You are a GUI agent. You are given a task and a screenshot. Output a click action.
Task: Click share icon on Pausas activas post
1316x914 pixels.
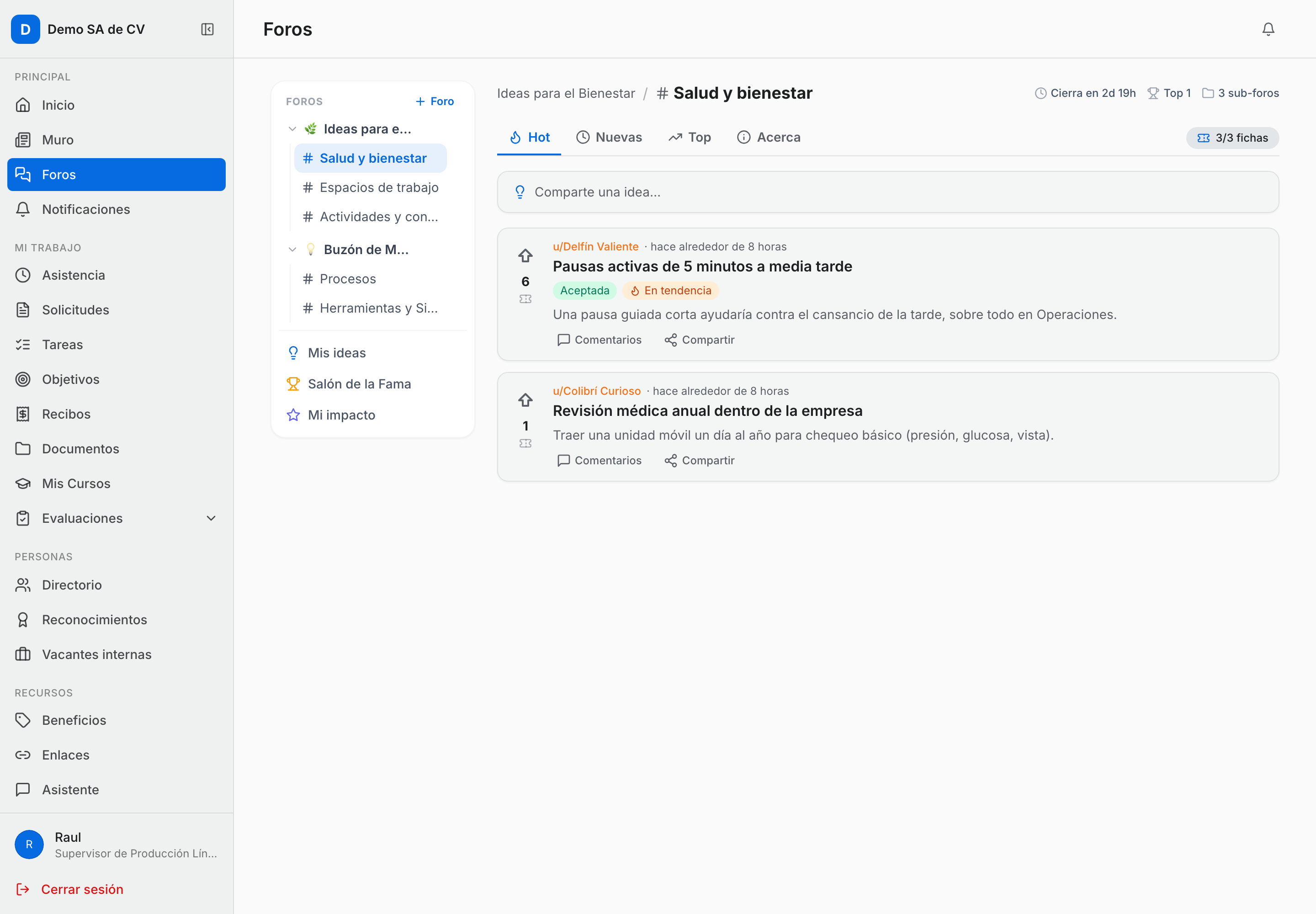pyautogui.click(x=671, y=340)
